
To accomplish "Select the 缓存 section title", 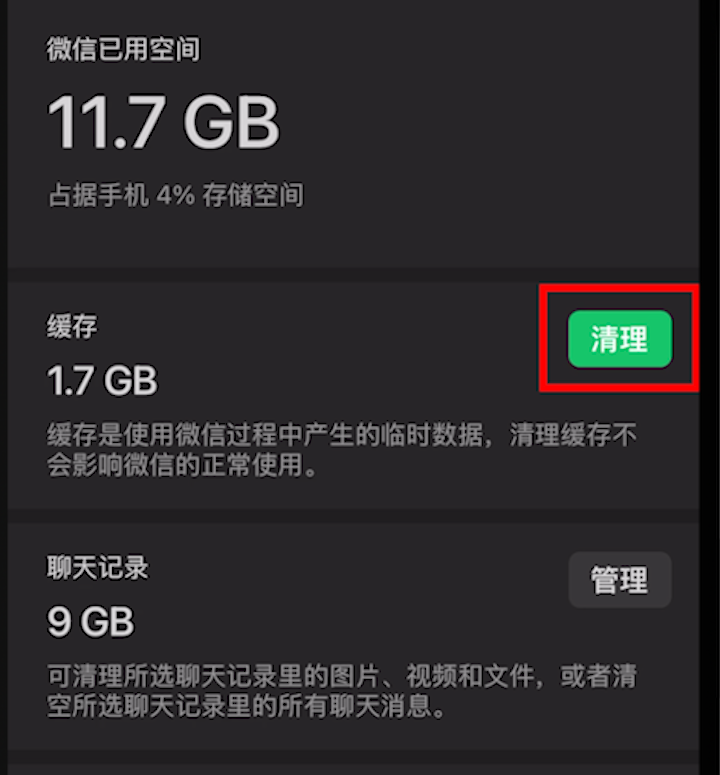I will point(72,326).
